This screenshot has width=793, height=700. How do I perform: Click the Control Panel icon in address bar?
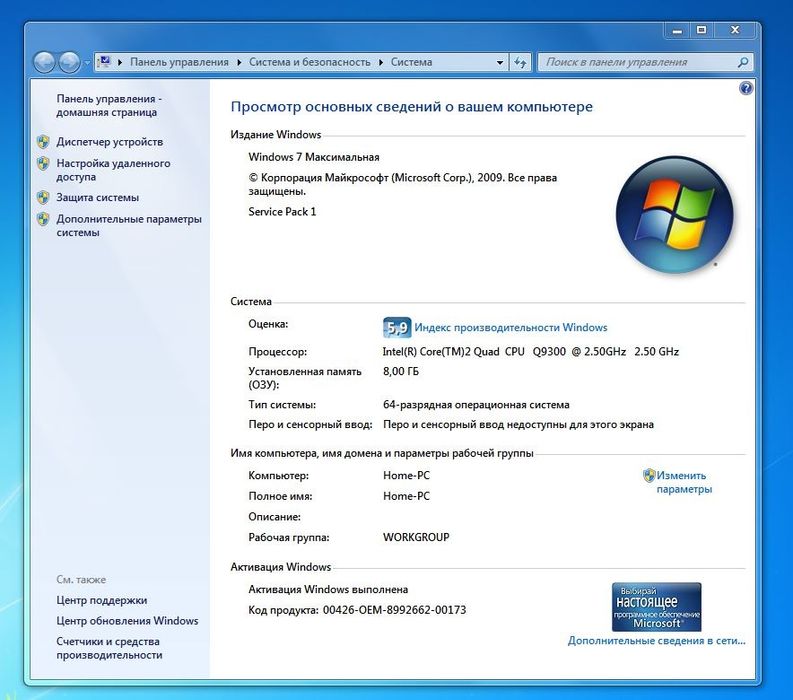click(104, 62)
